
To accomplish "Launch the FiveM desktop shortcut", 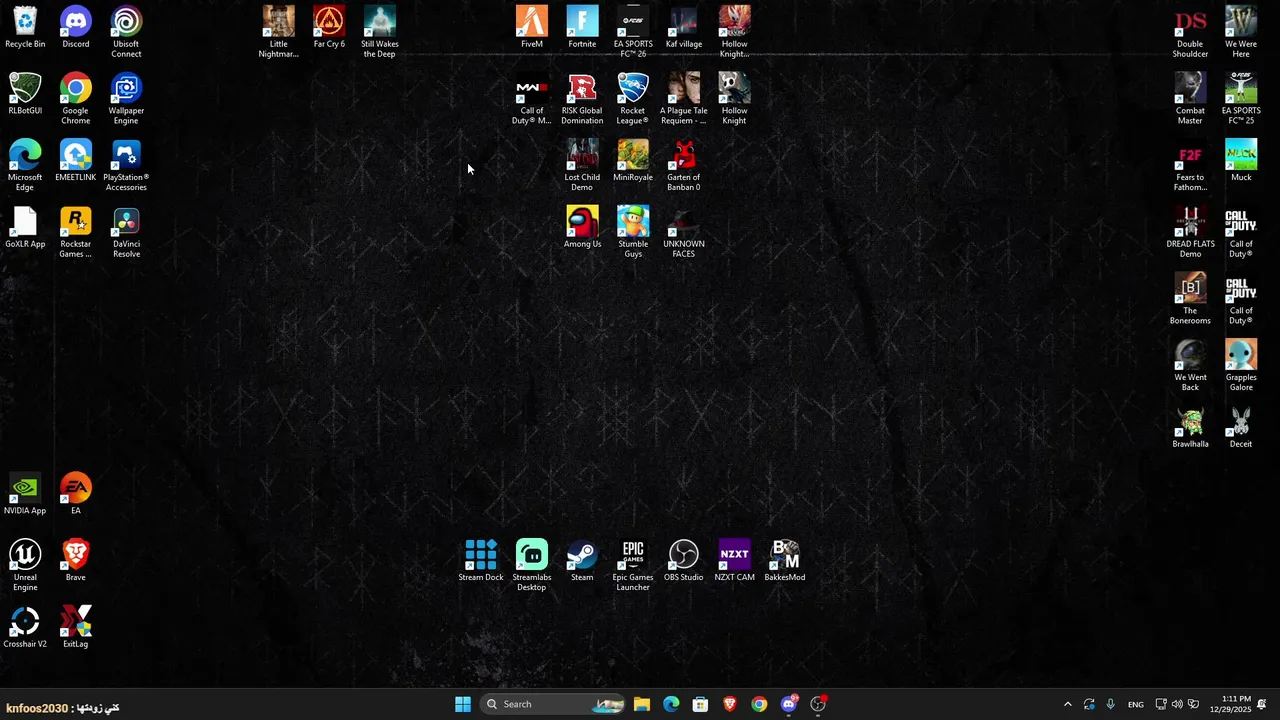I will [x=531, y=28].
